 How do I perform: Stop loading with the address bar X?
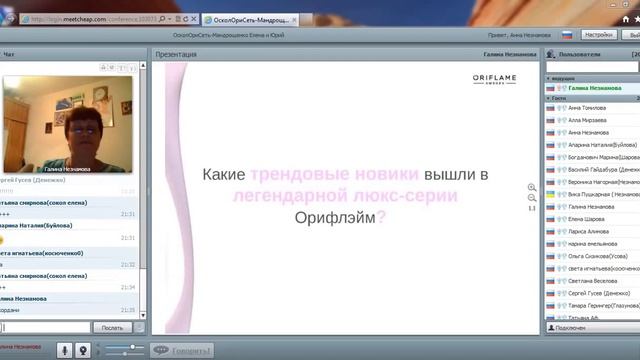point(194,19)
